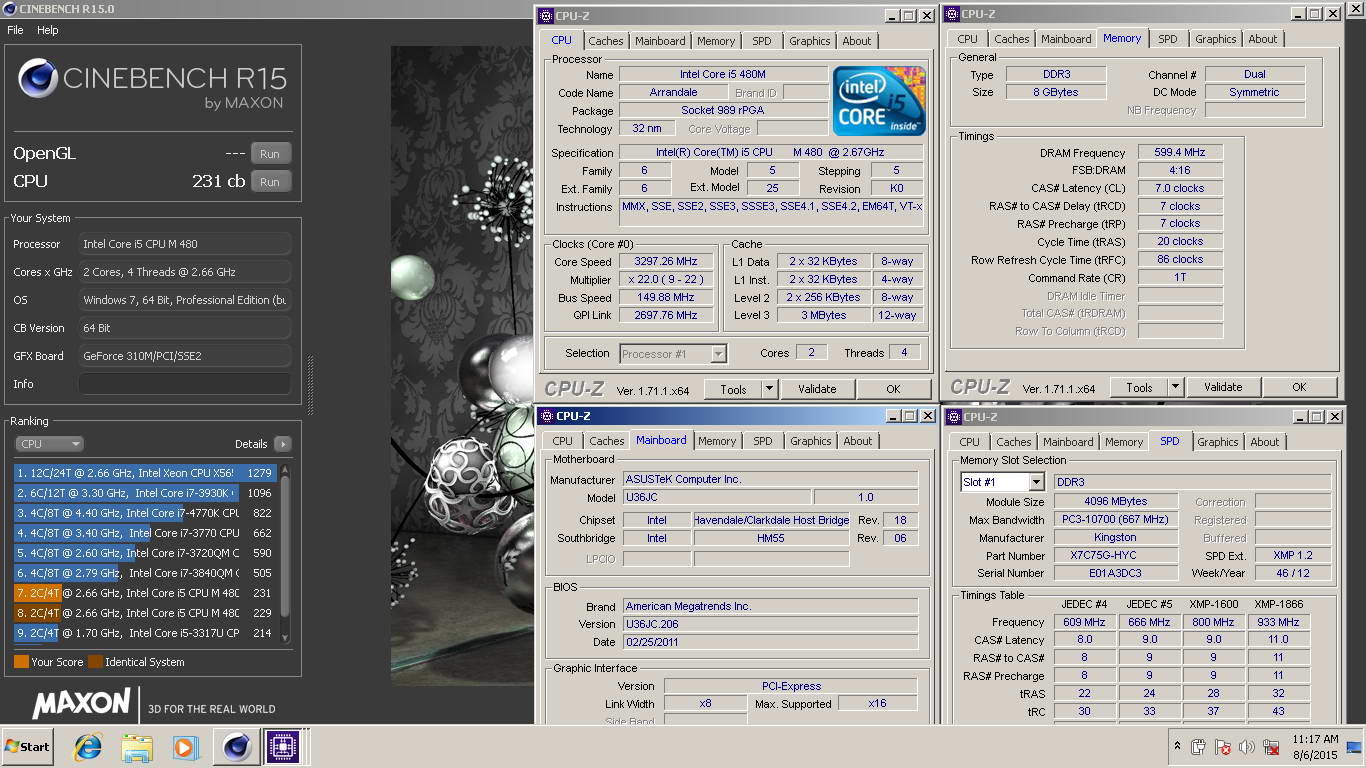Select ranking row 2 Core i7-3930K 1096
Screen dimensions: 1366x768
coord(146,493)
